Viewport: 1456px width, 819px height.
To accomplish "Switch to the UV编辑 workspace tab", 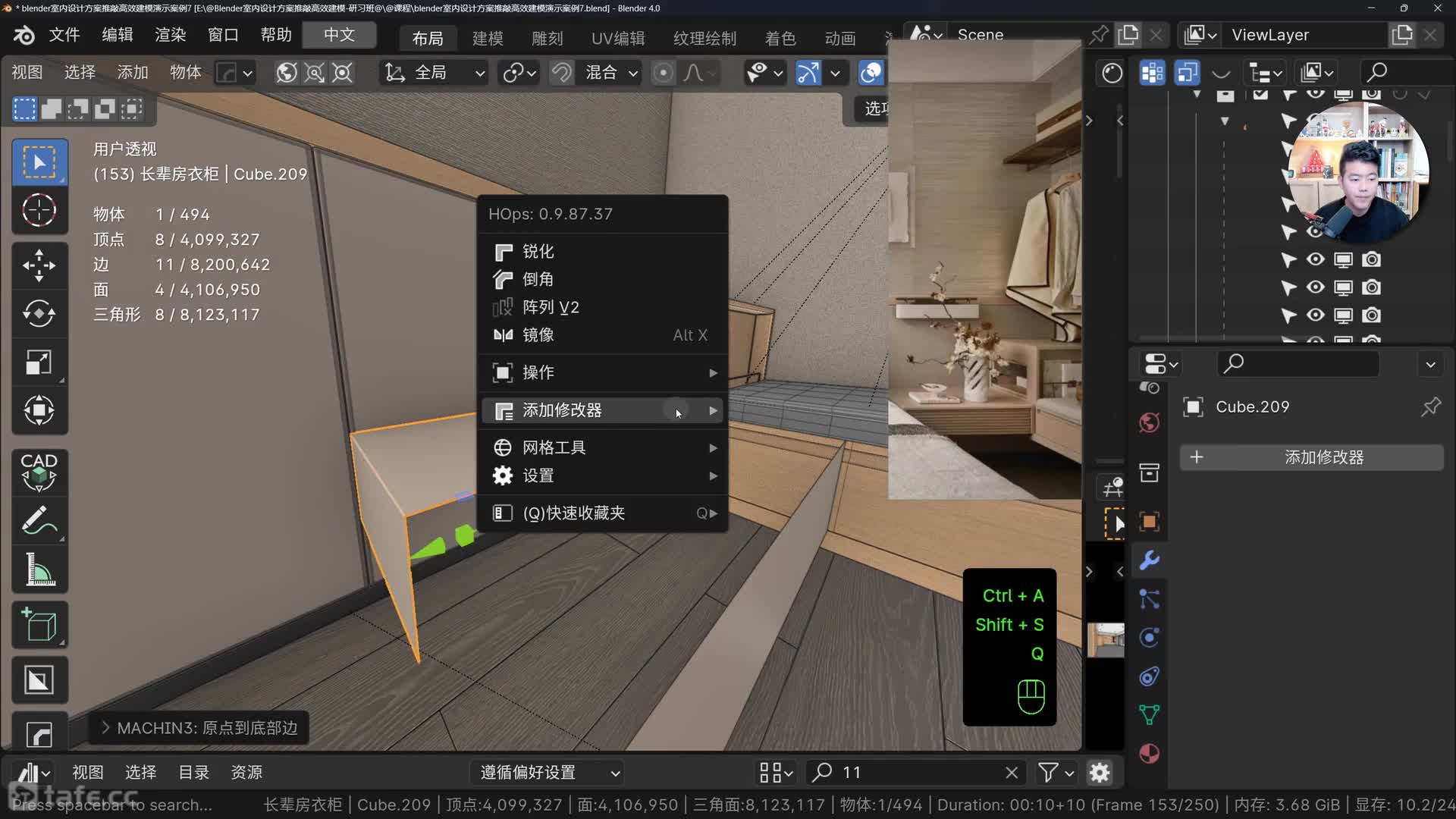I will point(617,38).
